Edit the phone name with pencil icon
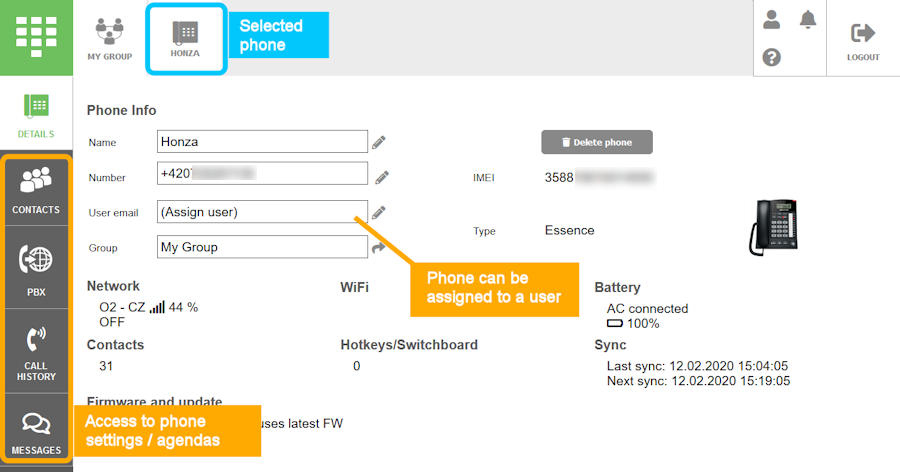900x472 pixels. click(x=379, y=143)
